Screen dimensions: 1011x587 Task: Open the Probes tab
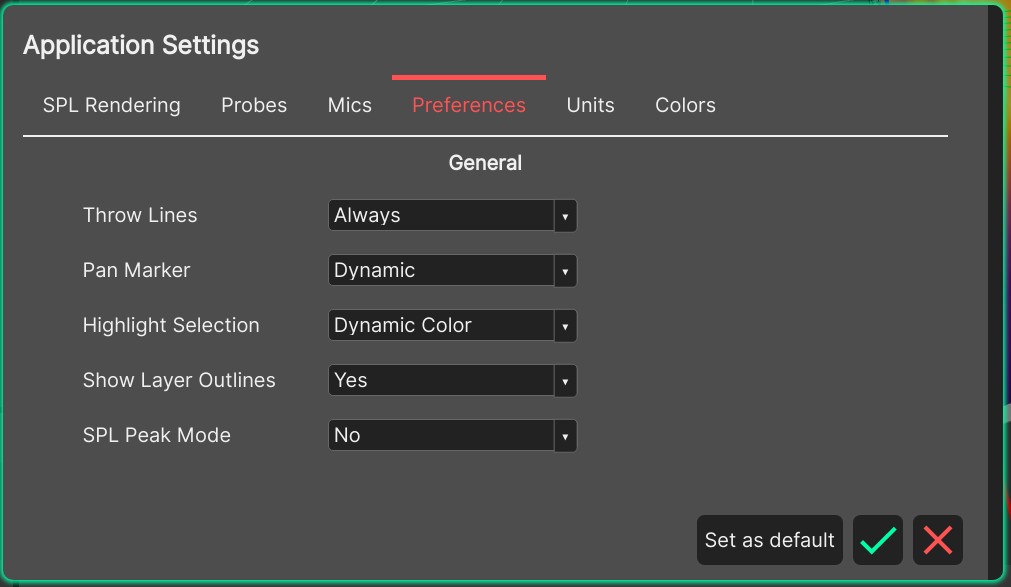253,105
